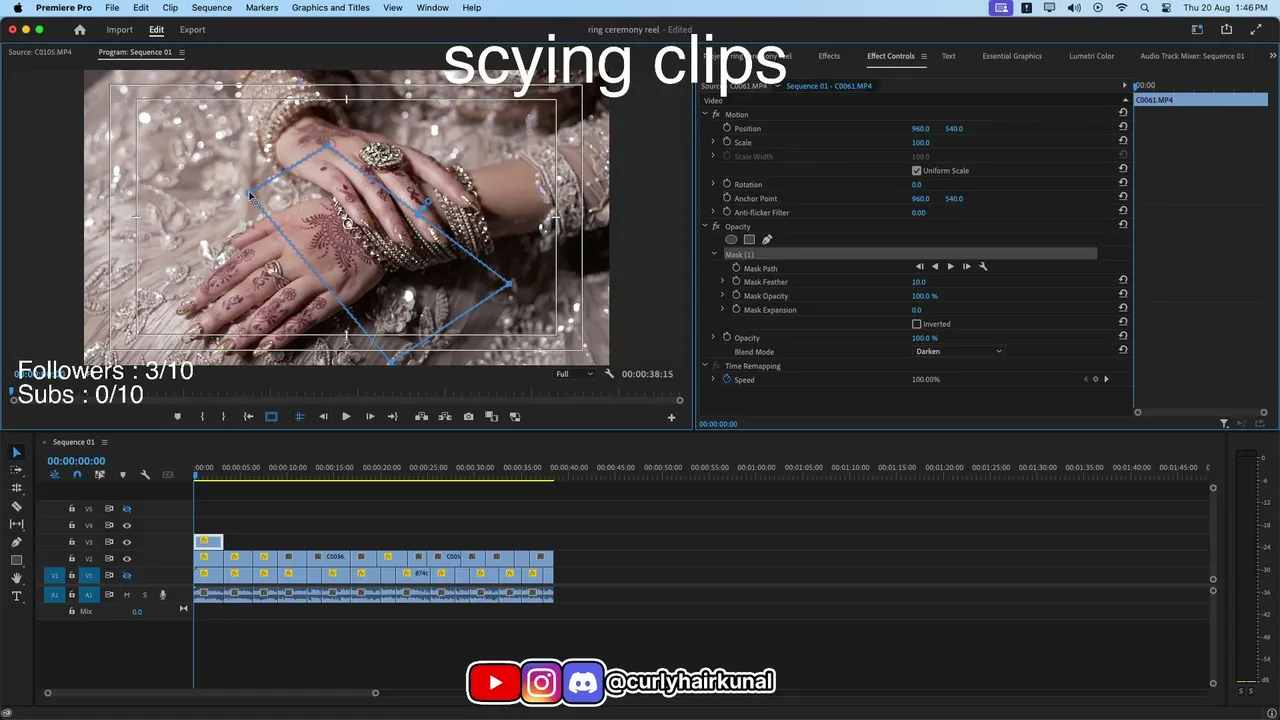Click the timeline timecode 00:00:00:00
The image size is (1280, 720).
76,461
